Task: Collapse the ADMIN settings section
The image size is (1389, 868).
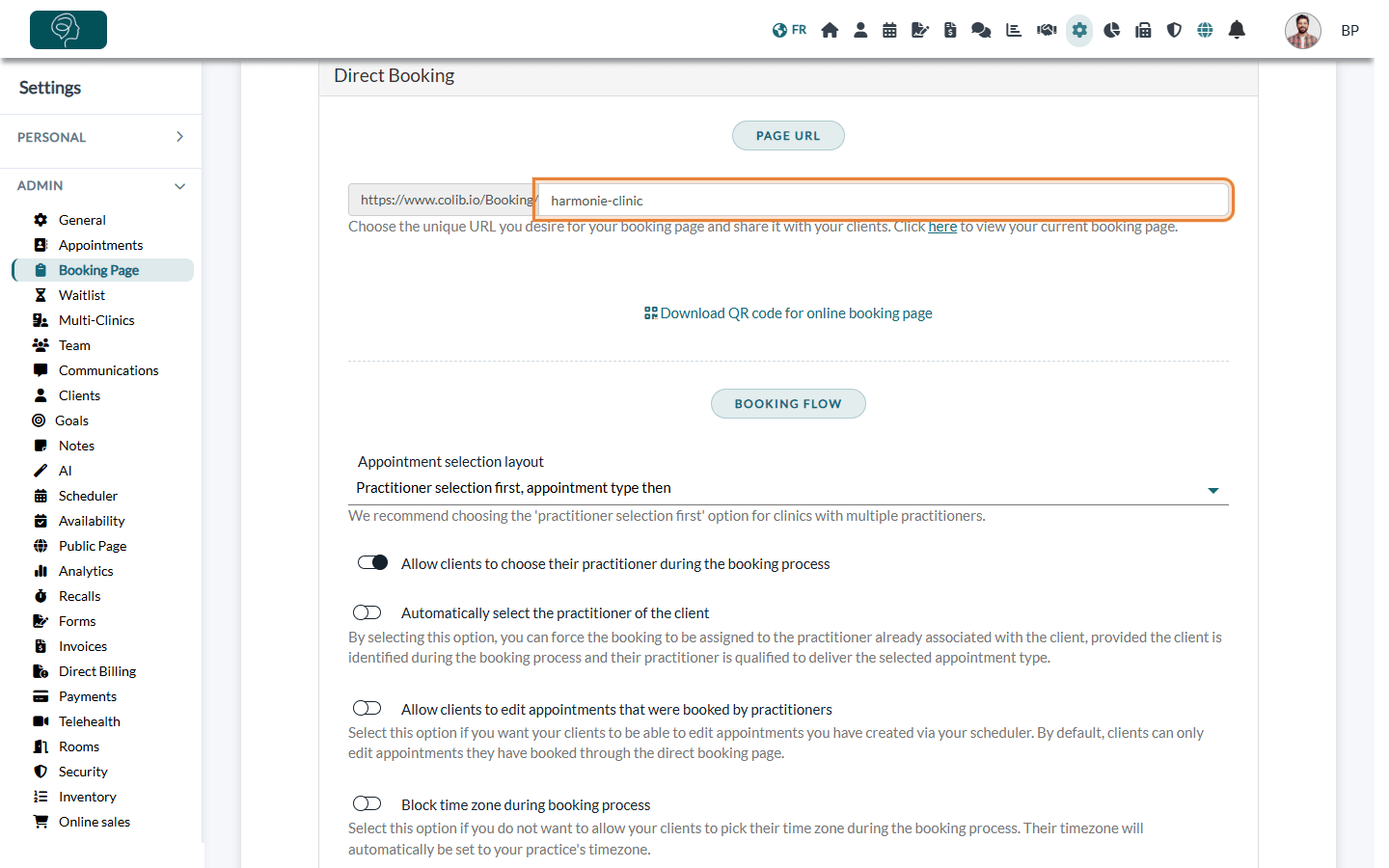Action: 101,185
